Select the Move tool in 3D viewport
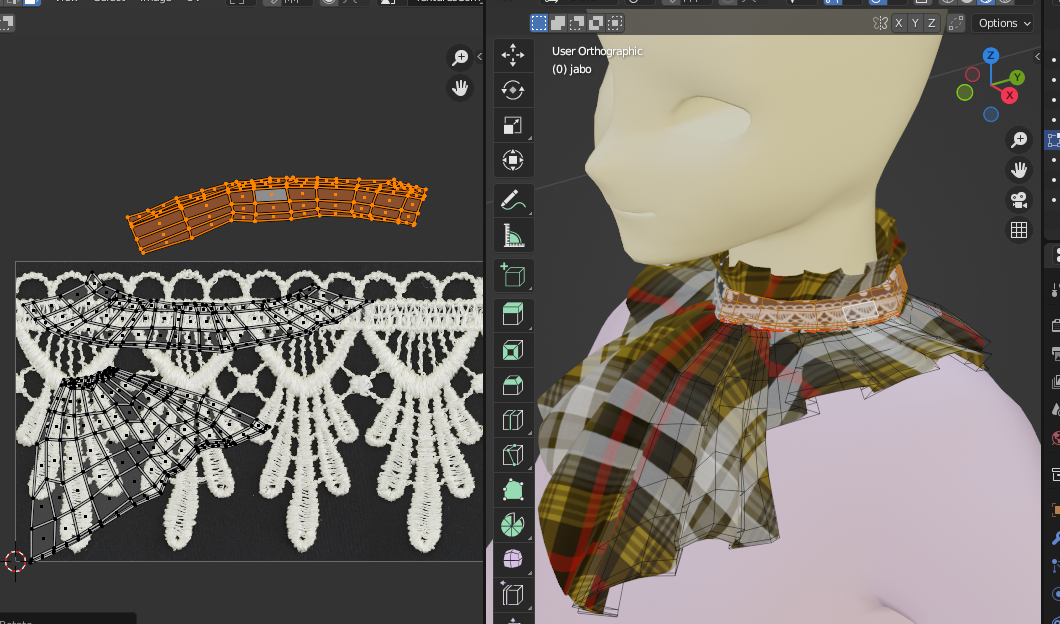 (x=513, y=55)
